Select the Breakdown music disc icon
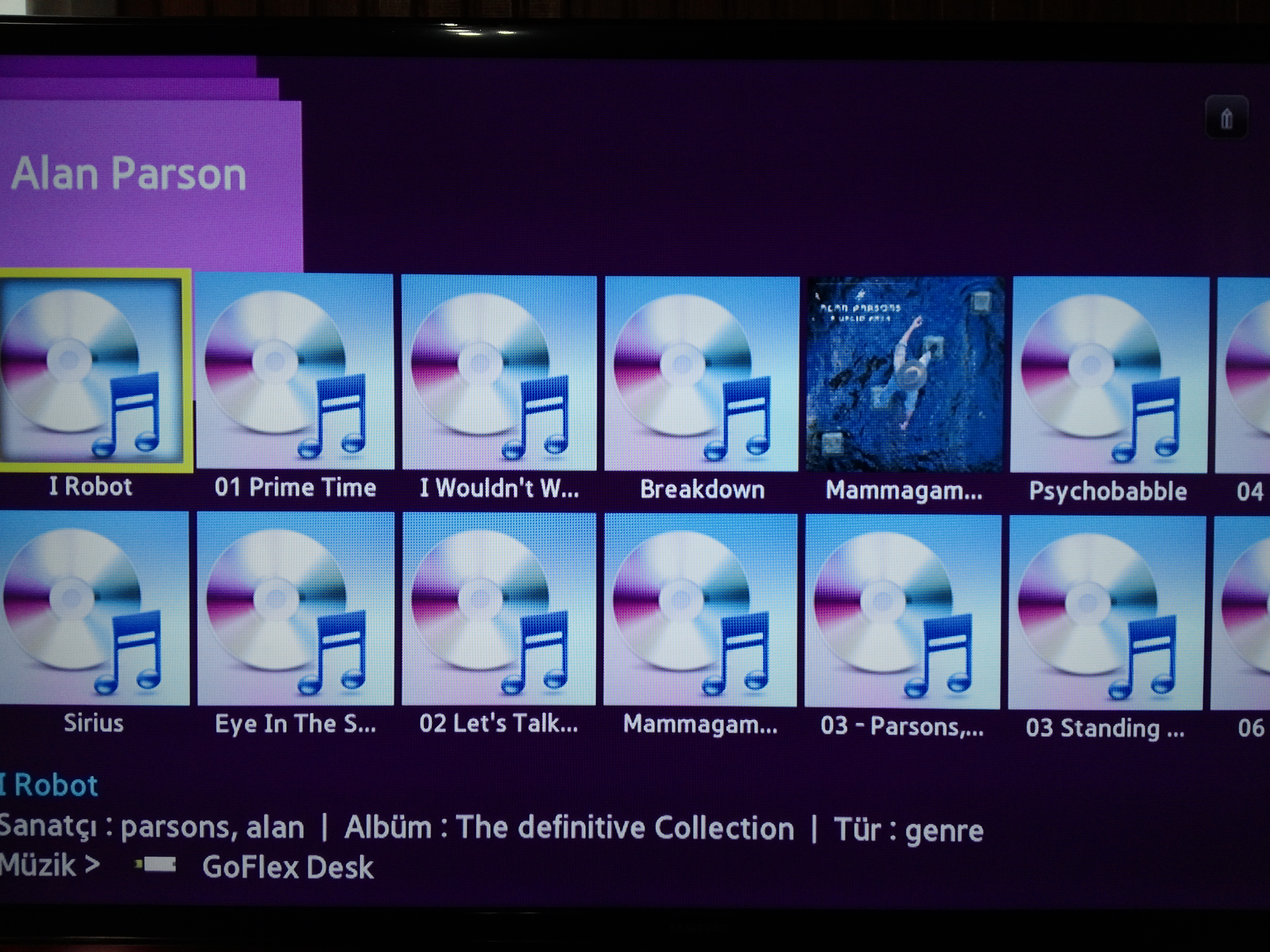Viewport: 1270px width, 952px height. (702, 374)
